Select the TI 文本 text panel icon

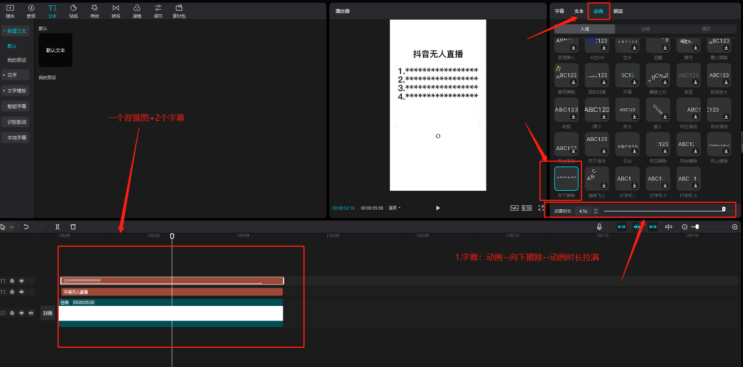(52, 10)
